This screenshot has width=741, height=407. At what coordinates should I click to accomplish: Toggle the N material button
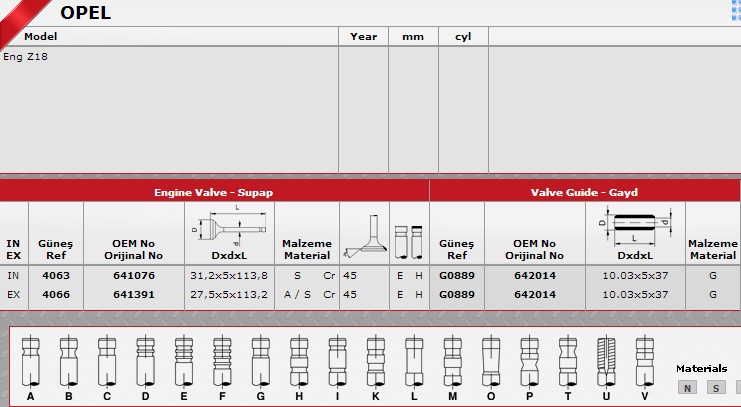[x=688, y=388]
